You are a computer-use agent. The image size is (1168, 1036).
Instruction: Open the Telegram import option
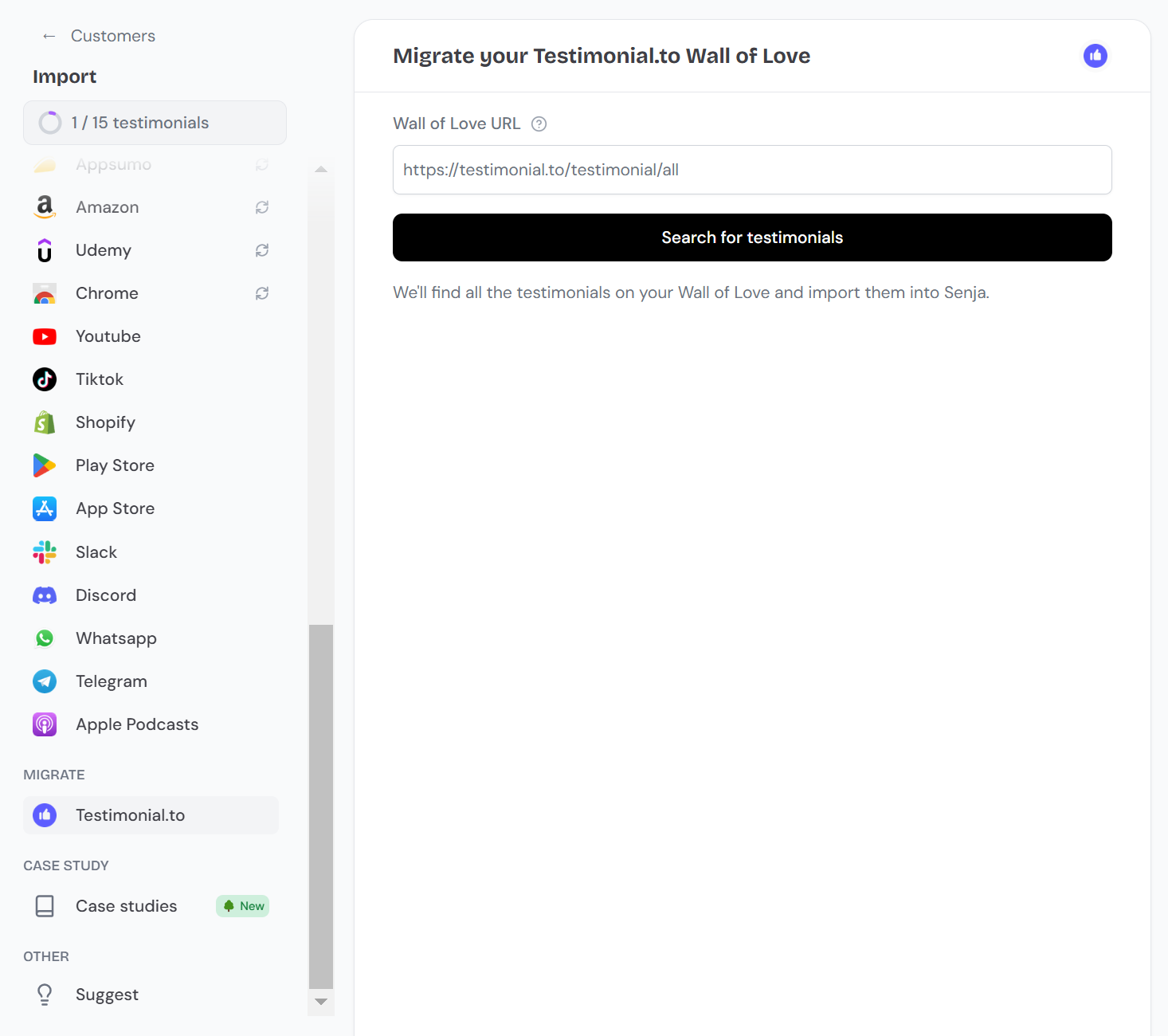click(151, 681)
